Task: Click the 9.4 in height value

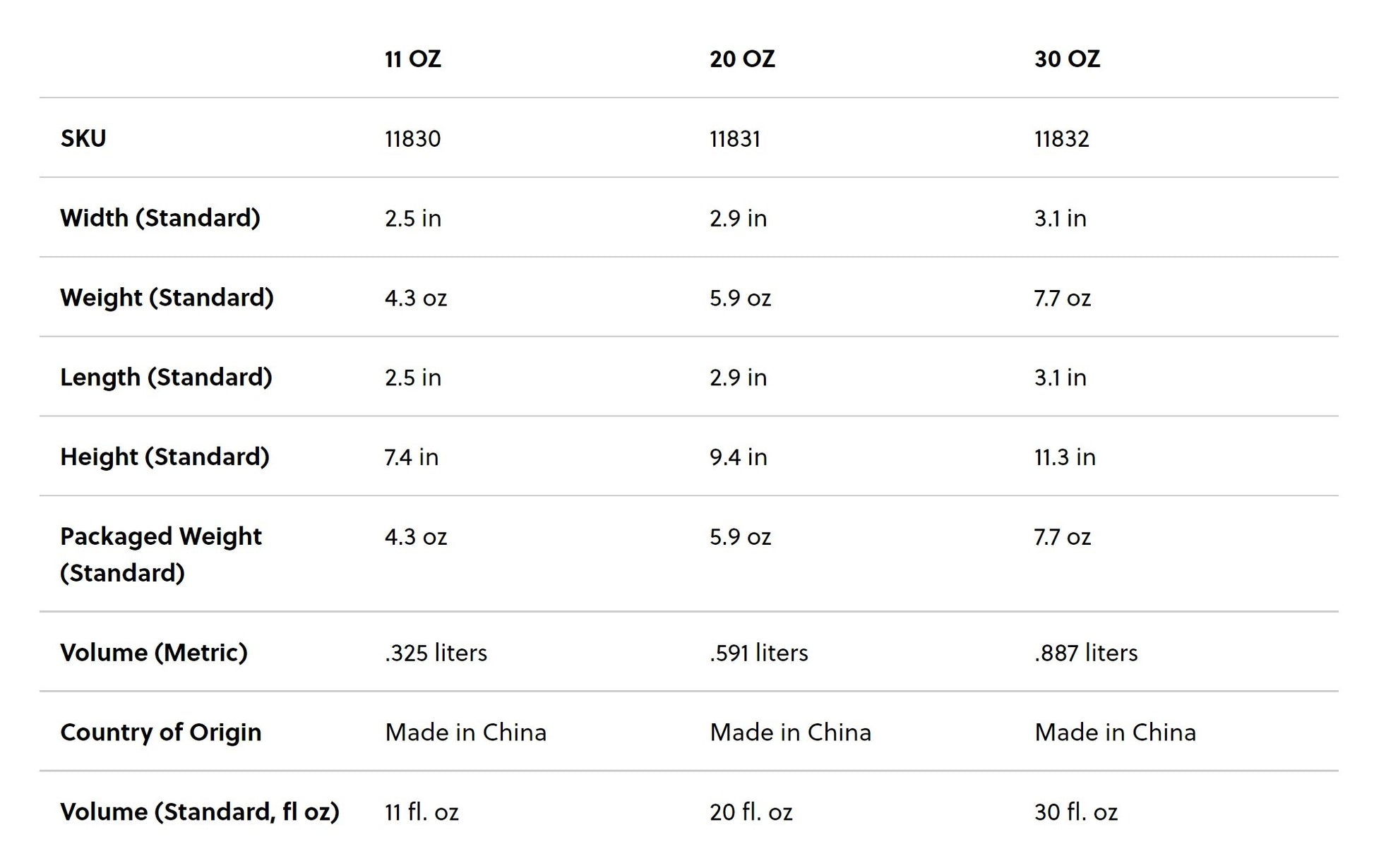Action: [x=738, y=457]
